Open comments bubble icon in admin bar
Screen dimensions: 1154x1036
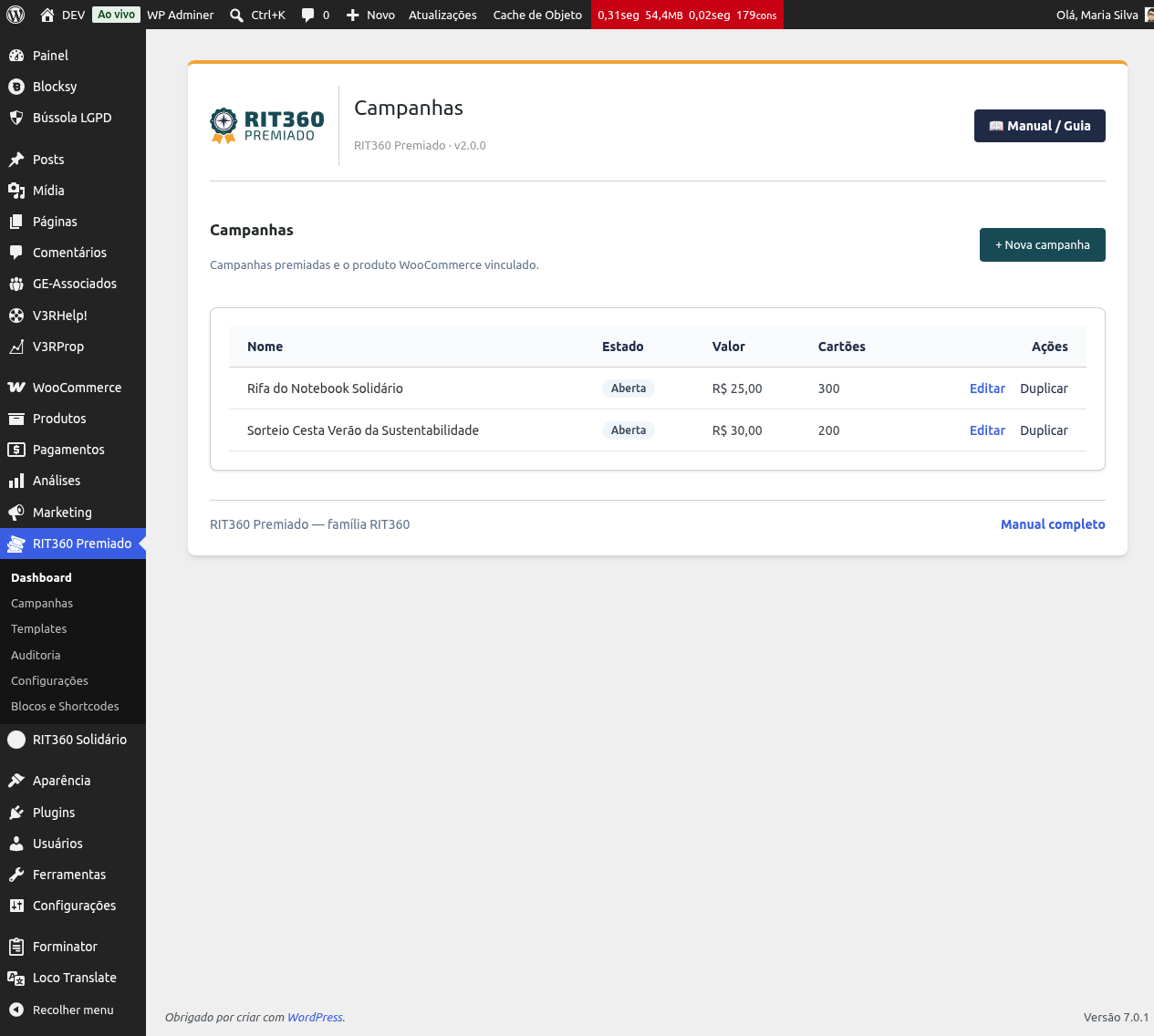308,15
